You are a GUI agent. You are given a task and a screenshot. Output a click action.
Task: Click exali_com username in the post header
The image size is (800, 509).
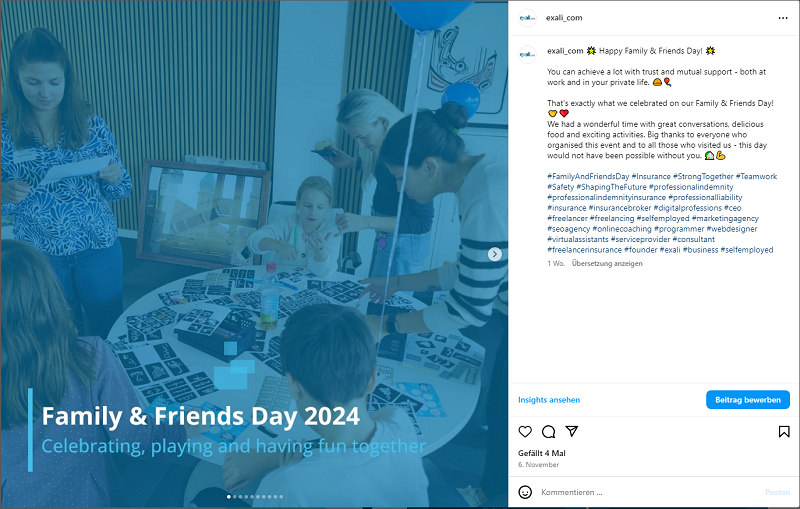click(564, 18)
